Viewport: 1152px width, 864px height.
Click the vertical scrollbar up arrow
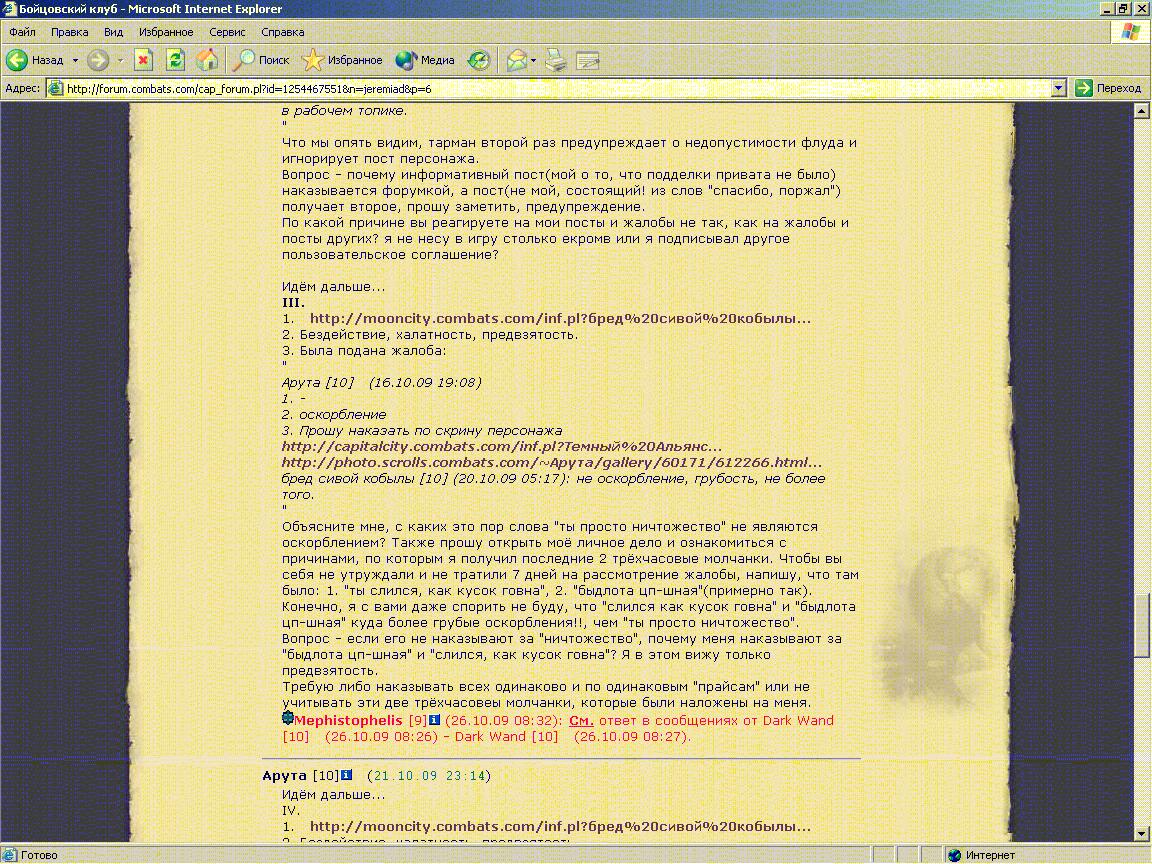pyautogui.click(x=1142, y=112)
